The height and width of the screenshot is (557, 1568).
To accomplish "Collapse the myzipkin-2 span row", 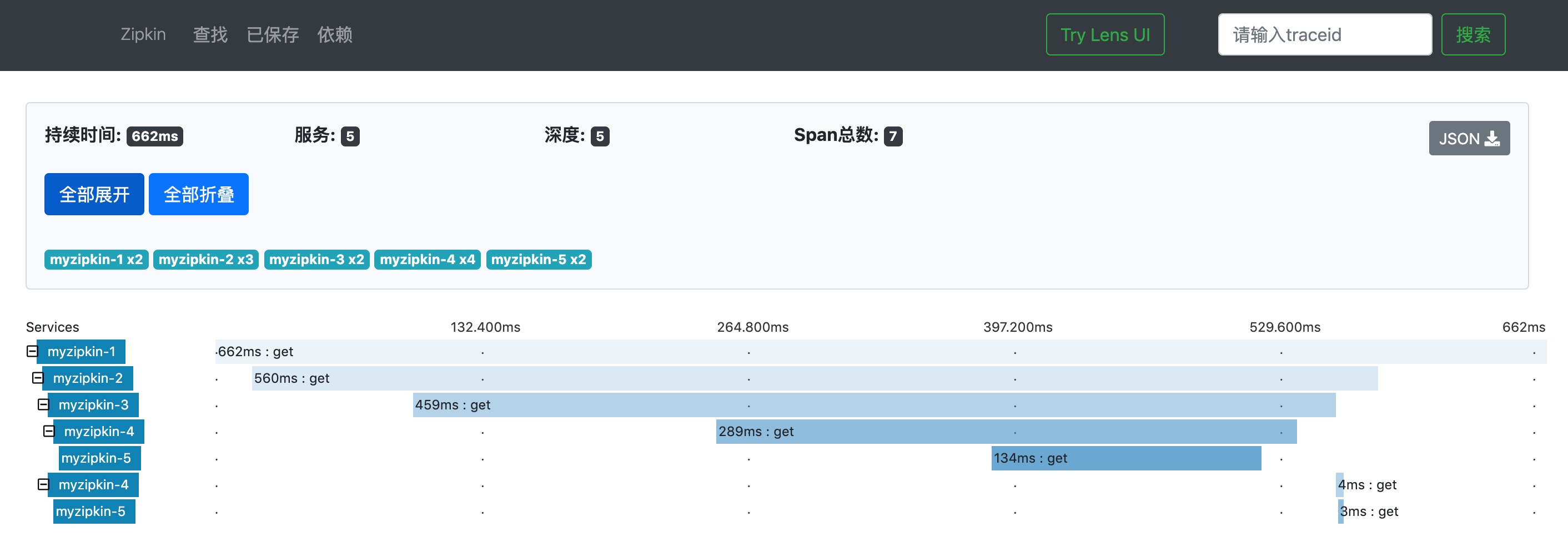I will (x=38, y=378).
